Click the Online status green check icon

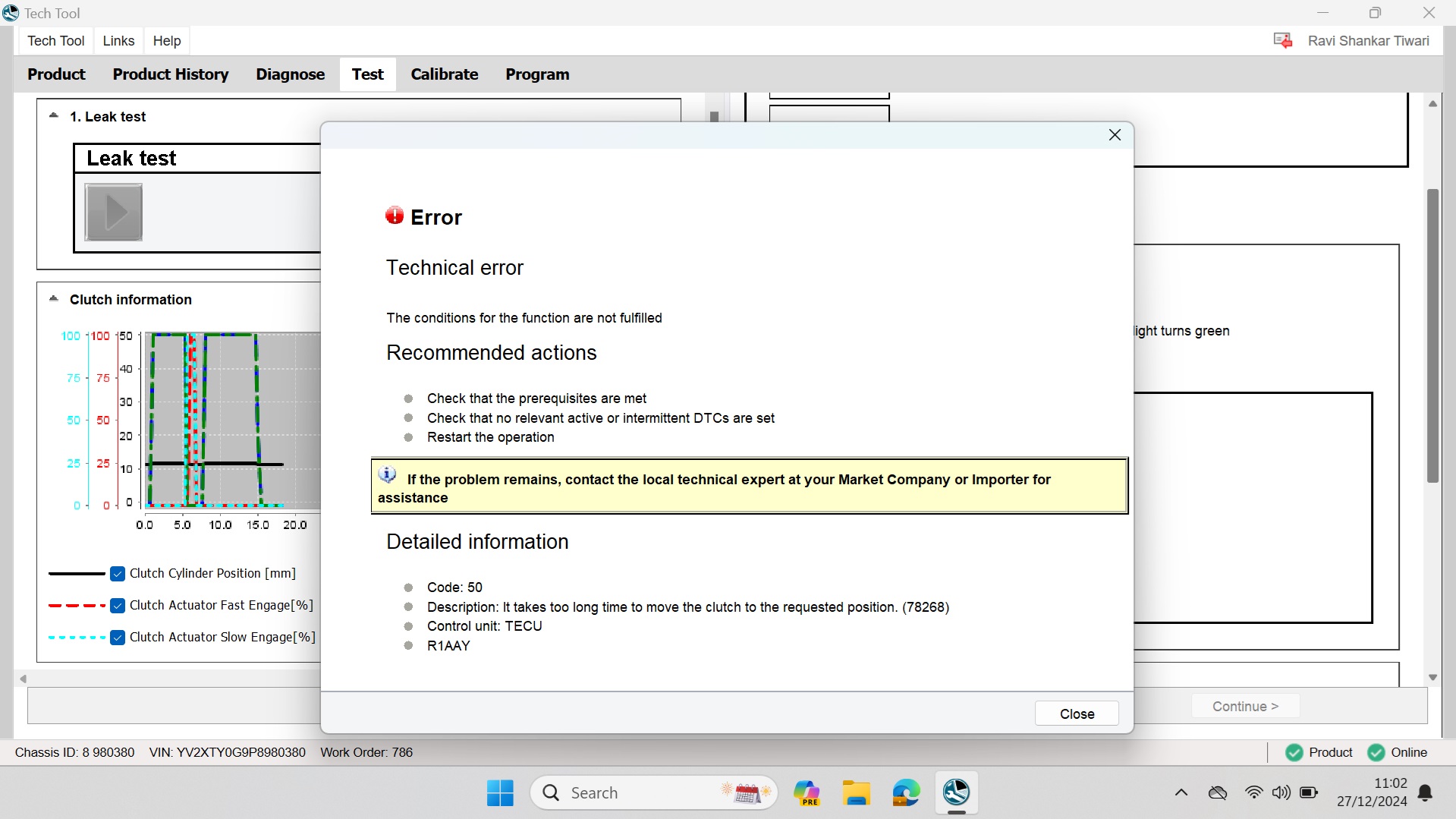pyautogui.click(x=1376, y=752)
